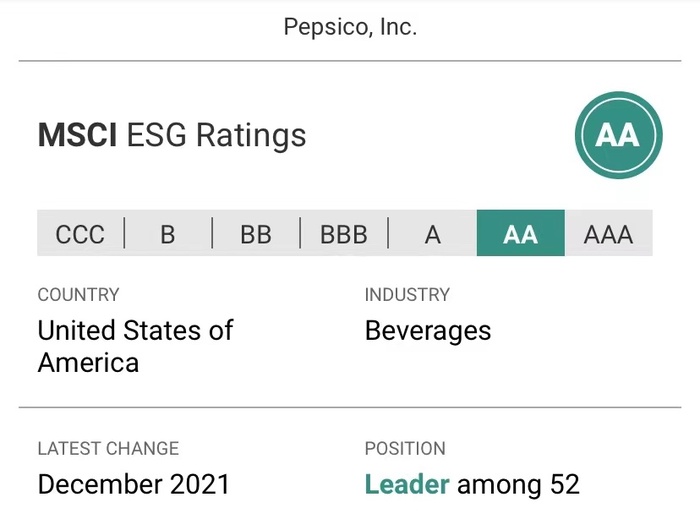Image resolution: width=700 pixels, height=519 pixels.
Task: Select the CCC rating segment
Action: (x=80, y=233)
